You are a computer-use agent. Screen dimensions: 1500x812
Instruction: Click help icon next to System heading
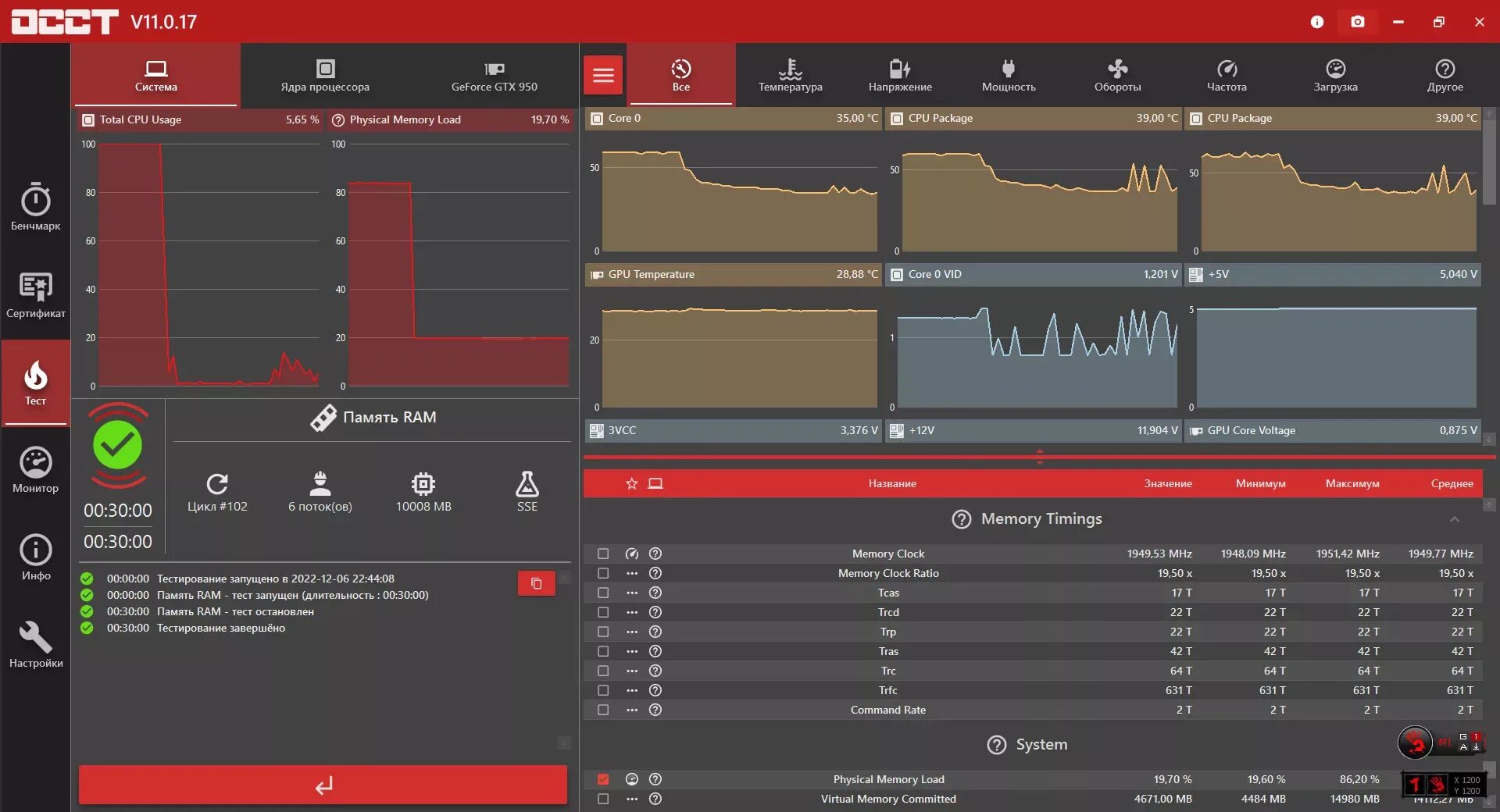(996, 745)
